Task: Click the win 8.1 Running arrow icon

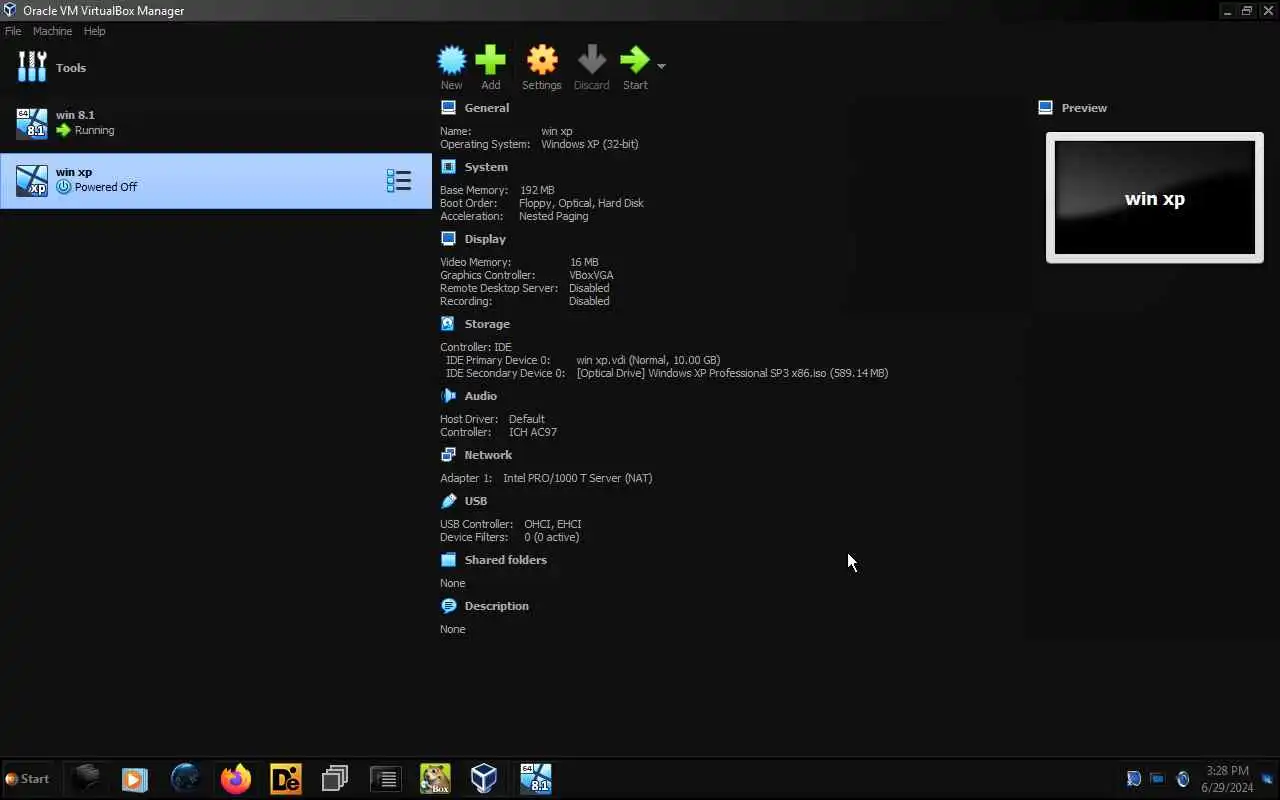Action: coord(64,130)
